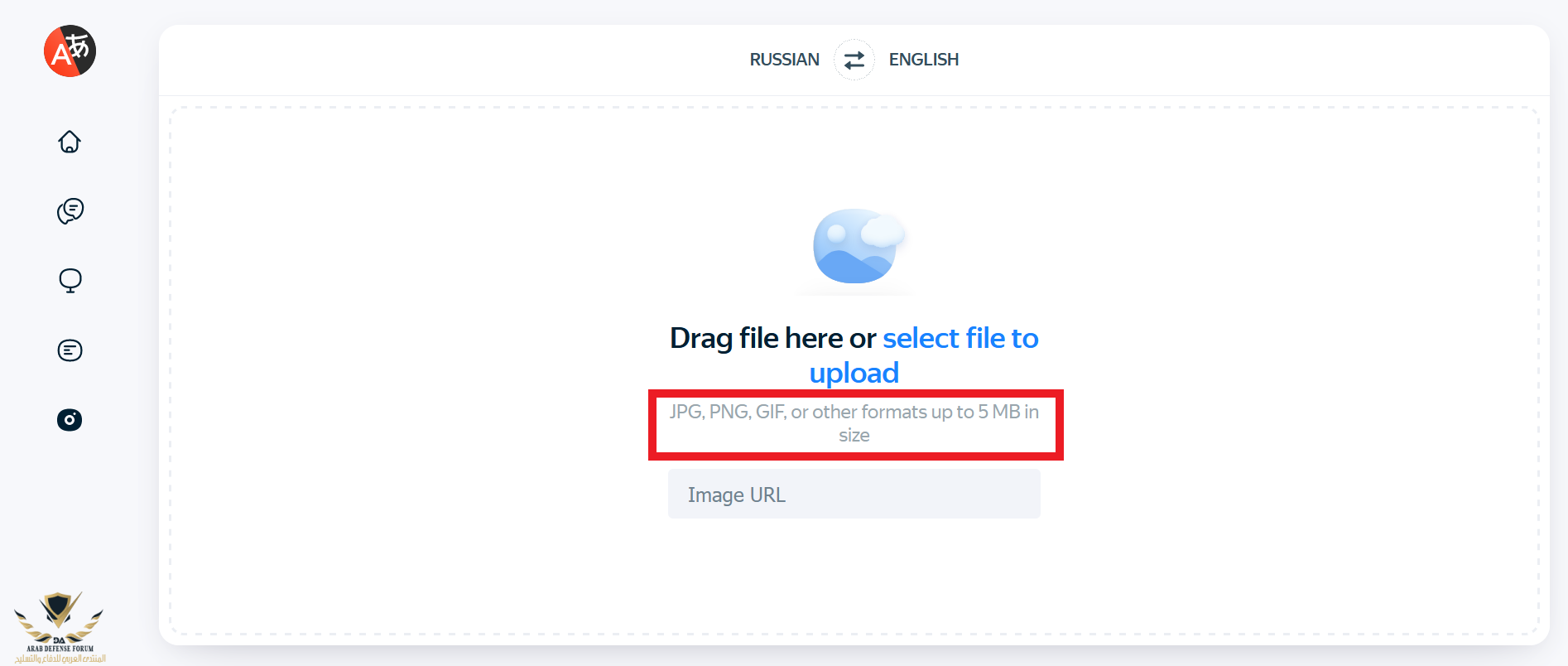Click the empty speech bubble sidebar icon
Screen dimensions: 1568x666
tap(70, 281)
